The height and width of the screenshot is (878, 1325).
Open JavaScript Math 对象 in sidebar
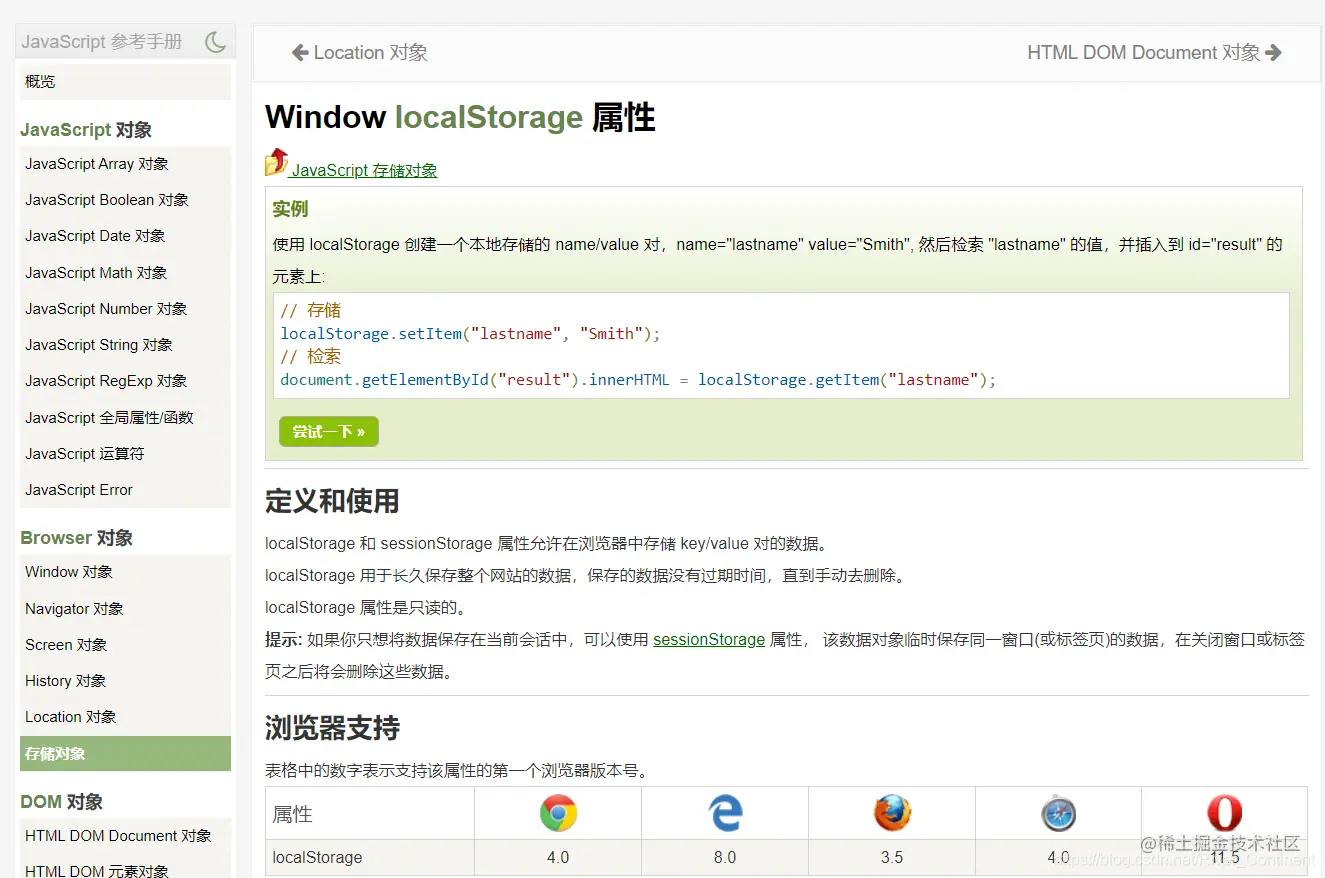click(125, 273)
